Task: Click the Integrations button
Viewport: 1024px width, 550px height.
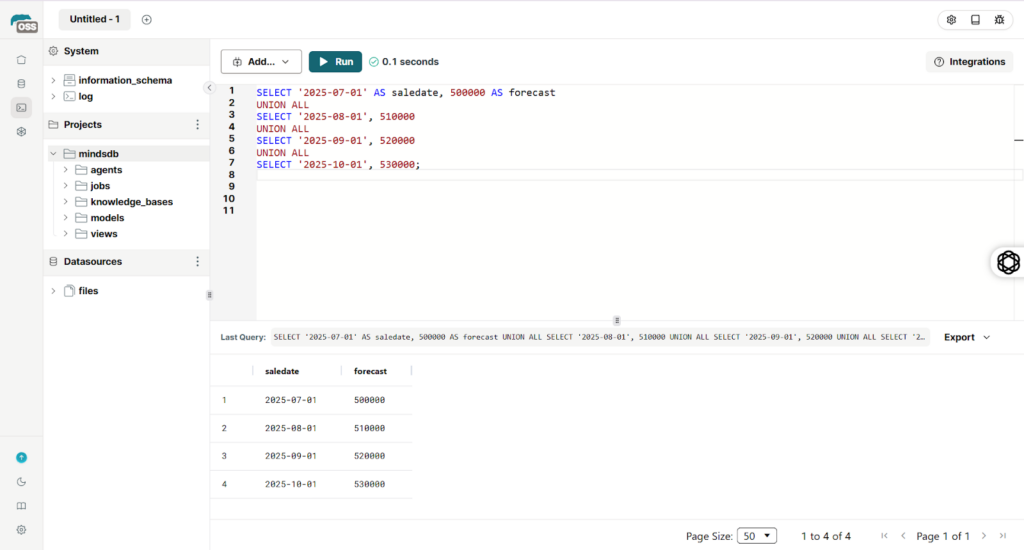Action: click(969, 62)
